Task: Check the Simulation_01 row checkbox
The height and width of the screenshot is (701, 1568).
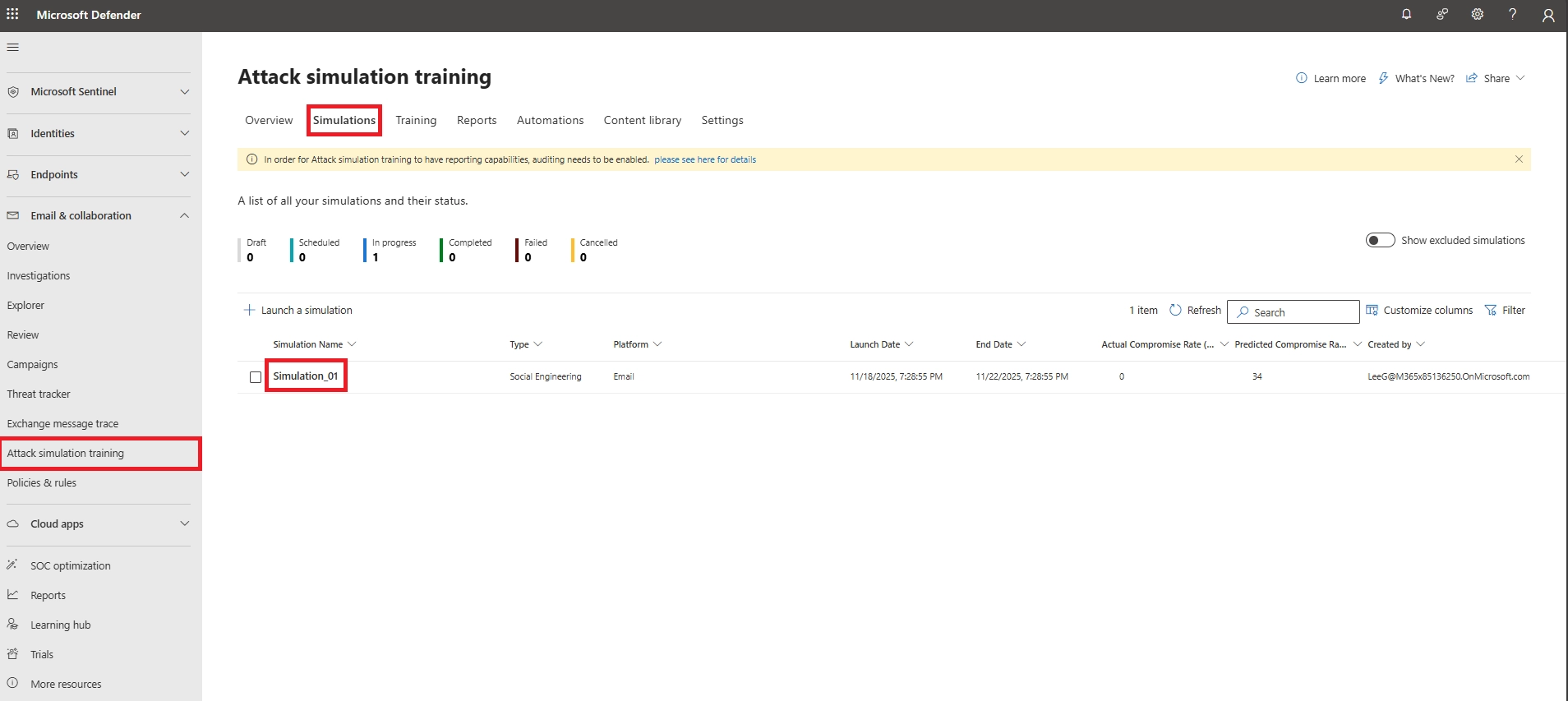Action: coord(256,376)
